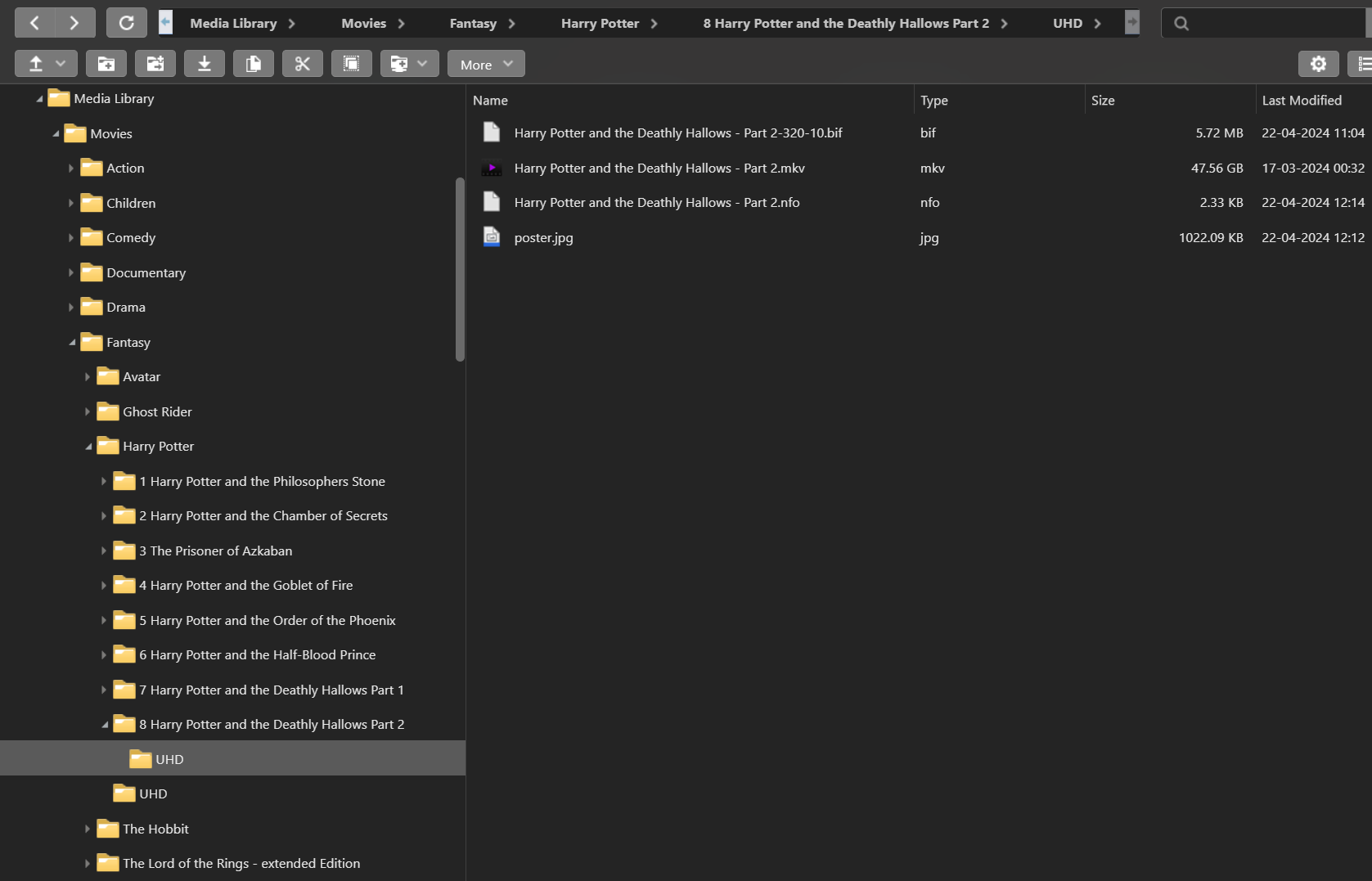Sort by Last Modified column header

(1314, 100)
